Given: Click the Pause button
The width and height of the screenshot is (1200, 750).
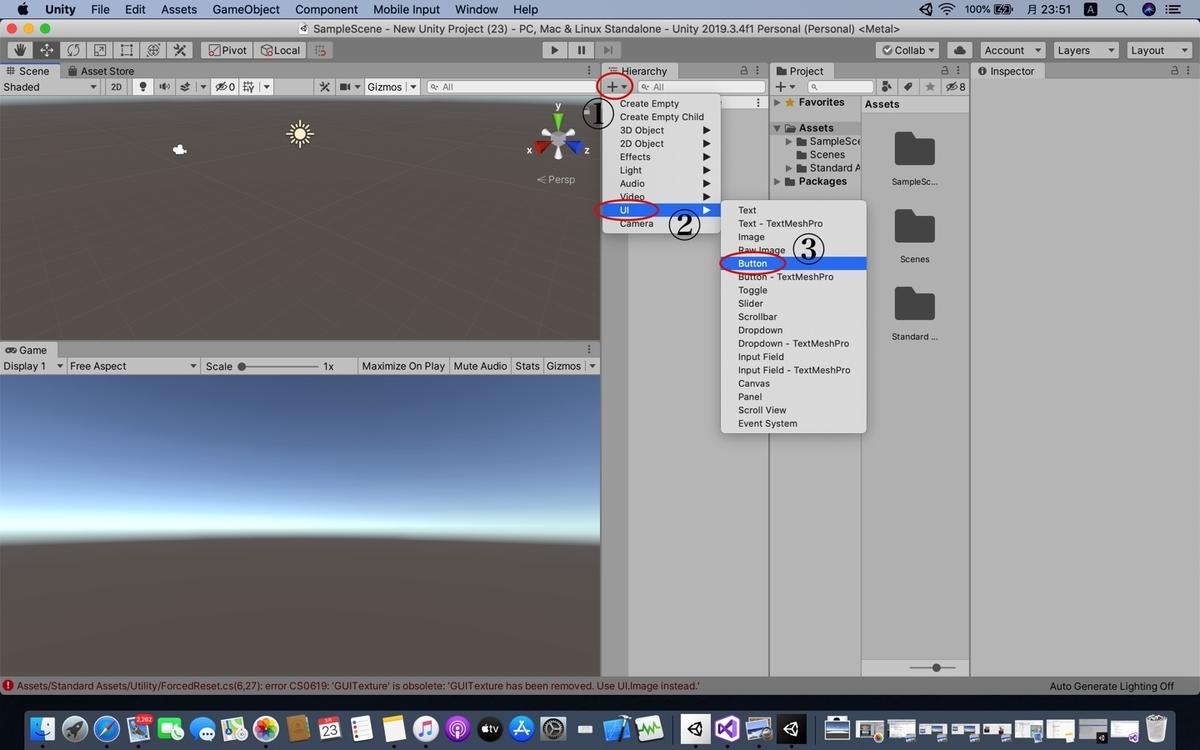Looking at the screenshot, I should pyautogui.click(x=582, y=50).
